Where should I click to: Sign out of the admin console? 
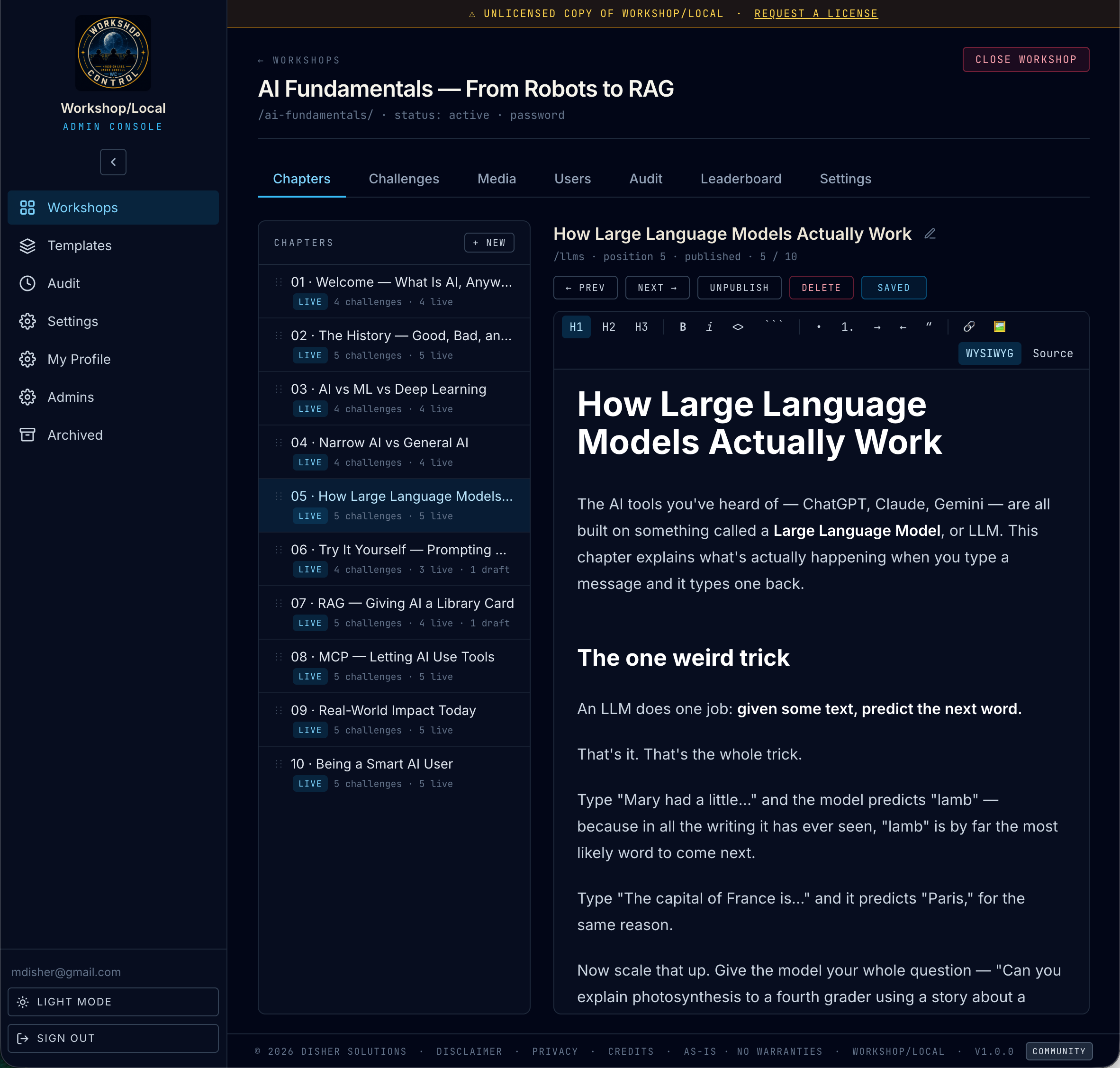[x=113, y=1038]
